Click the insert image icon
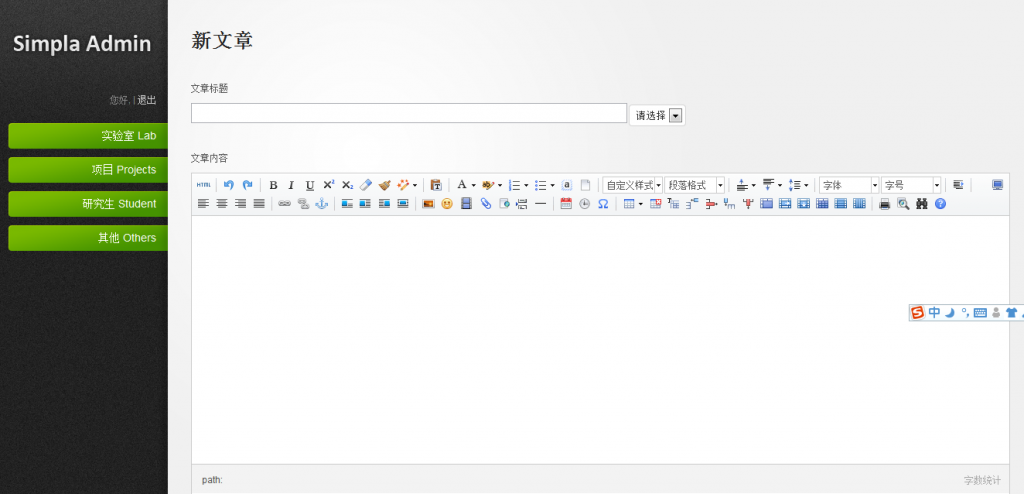Image resolution: width=1024 pixels, height=494 pixels. click(428, 204)
